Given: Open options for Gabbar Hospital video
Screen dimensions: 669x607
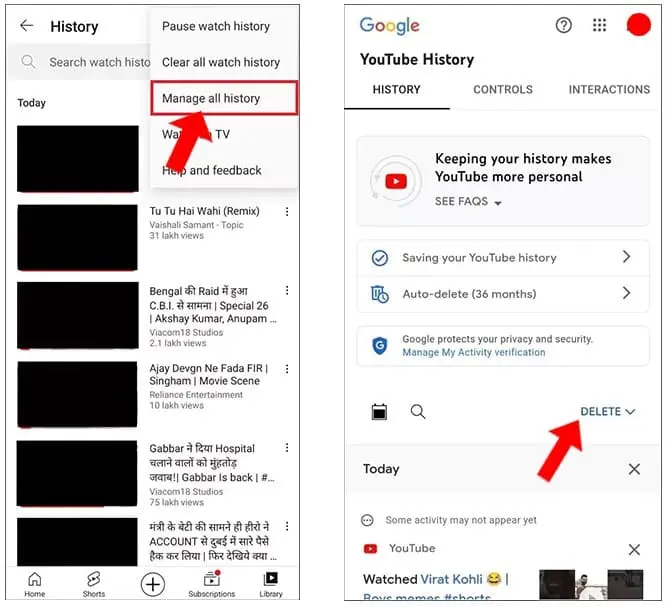Looking at the screenshot, I should pyautogui.click(x=287, y=447).
